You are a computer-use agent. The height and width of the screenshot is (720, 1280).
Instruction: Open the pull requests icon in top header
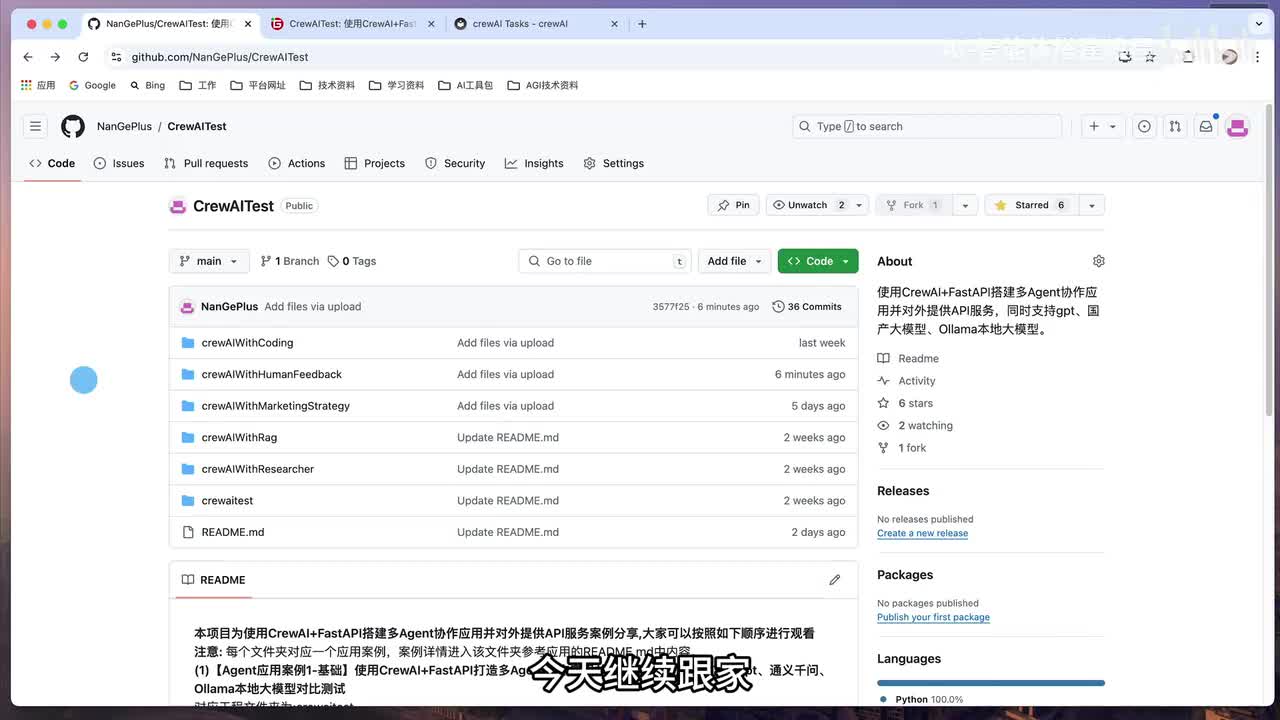point(1175,126)
